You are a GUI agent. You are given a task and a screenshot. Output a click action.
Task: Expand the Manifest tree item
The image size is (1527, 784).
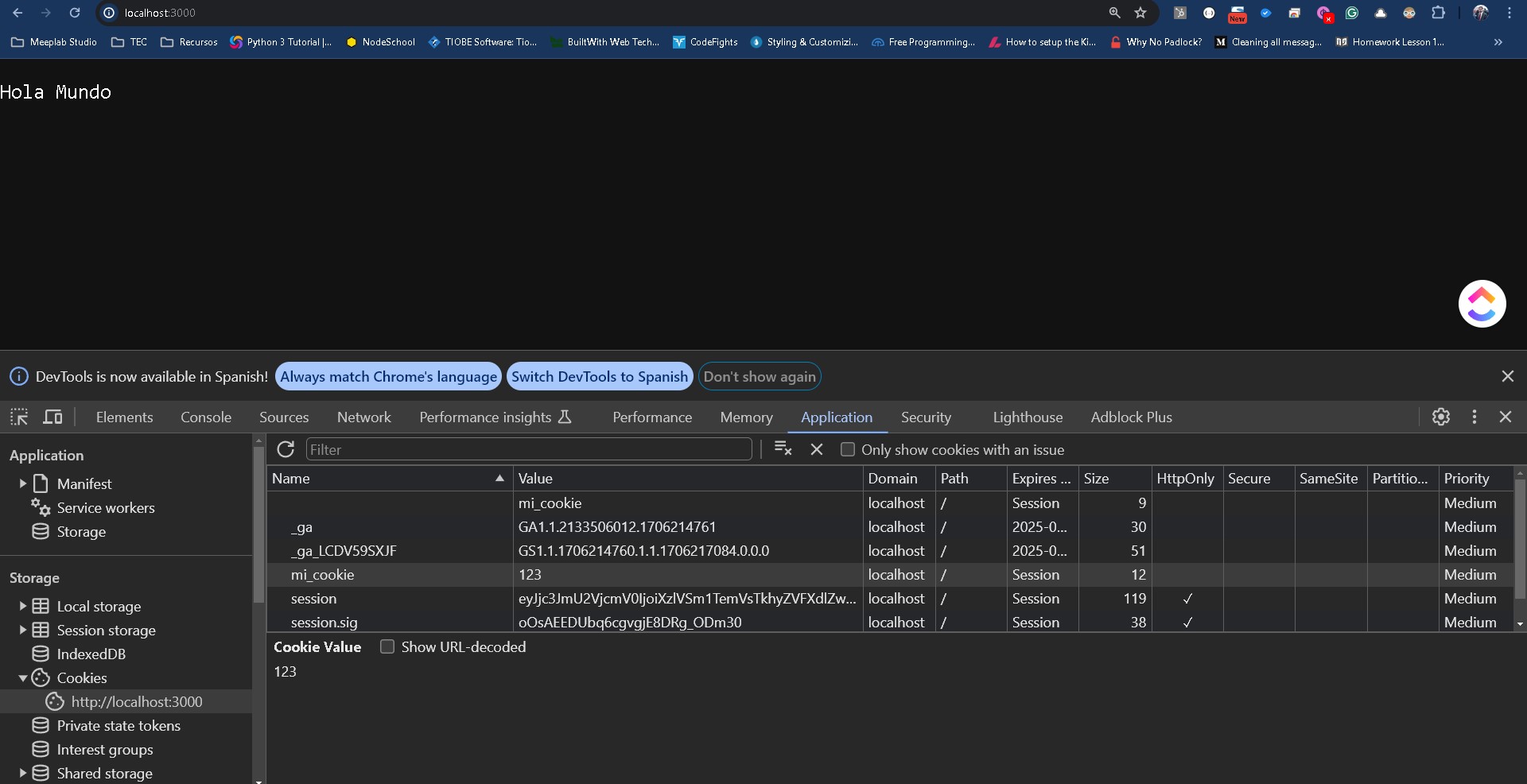23,483
